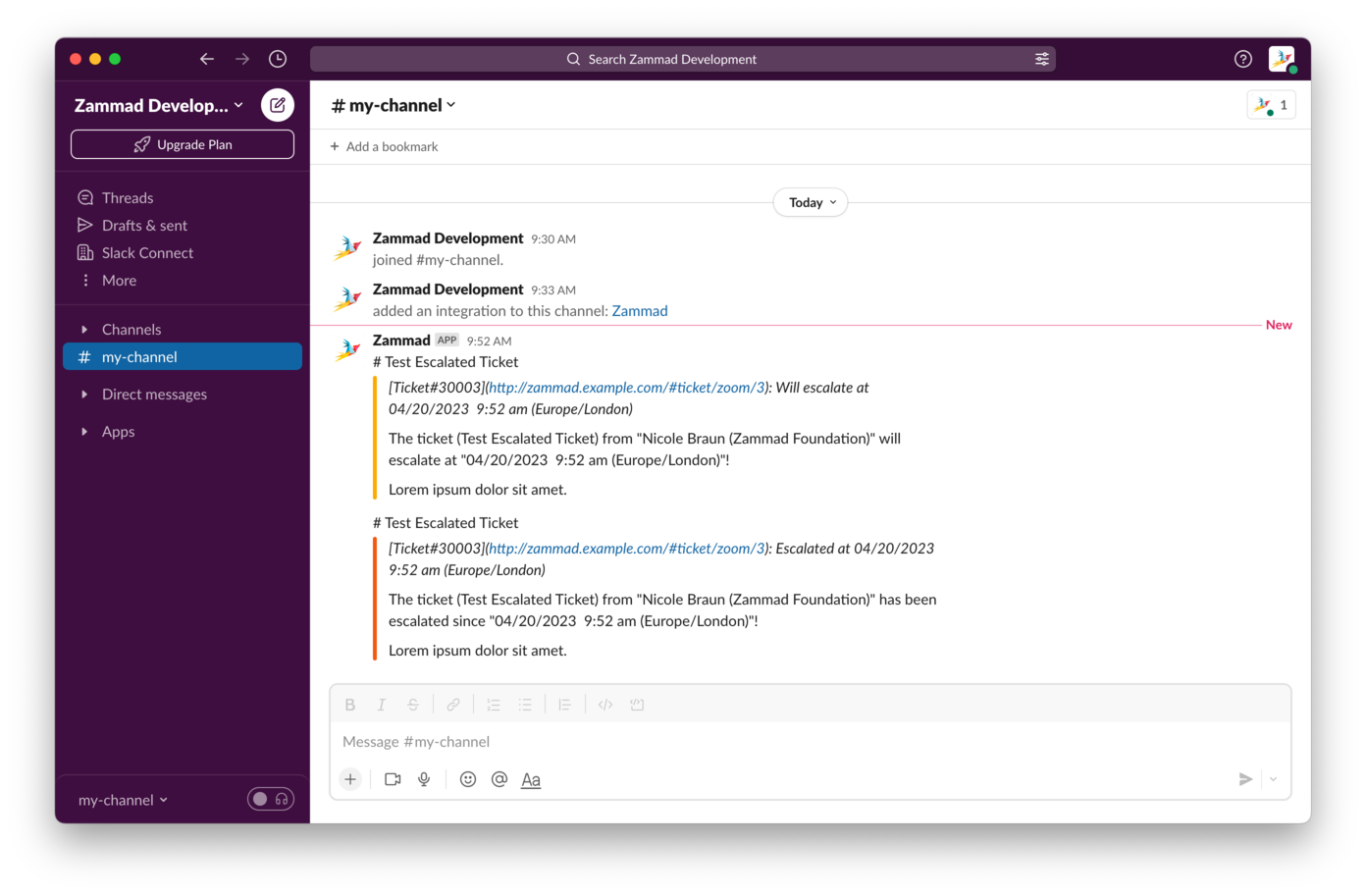View channel members count button

tap(1272, 105)
